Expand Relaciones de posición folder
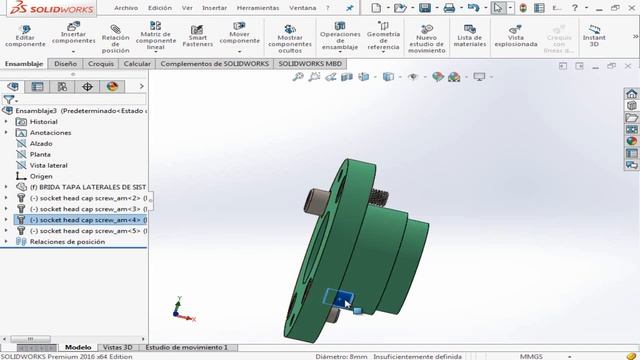This screenshot has height=360, width=640. click(6, 242)
